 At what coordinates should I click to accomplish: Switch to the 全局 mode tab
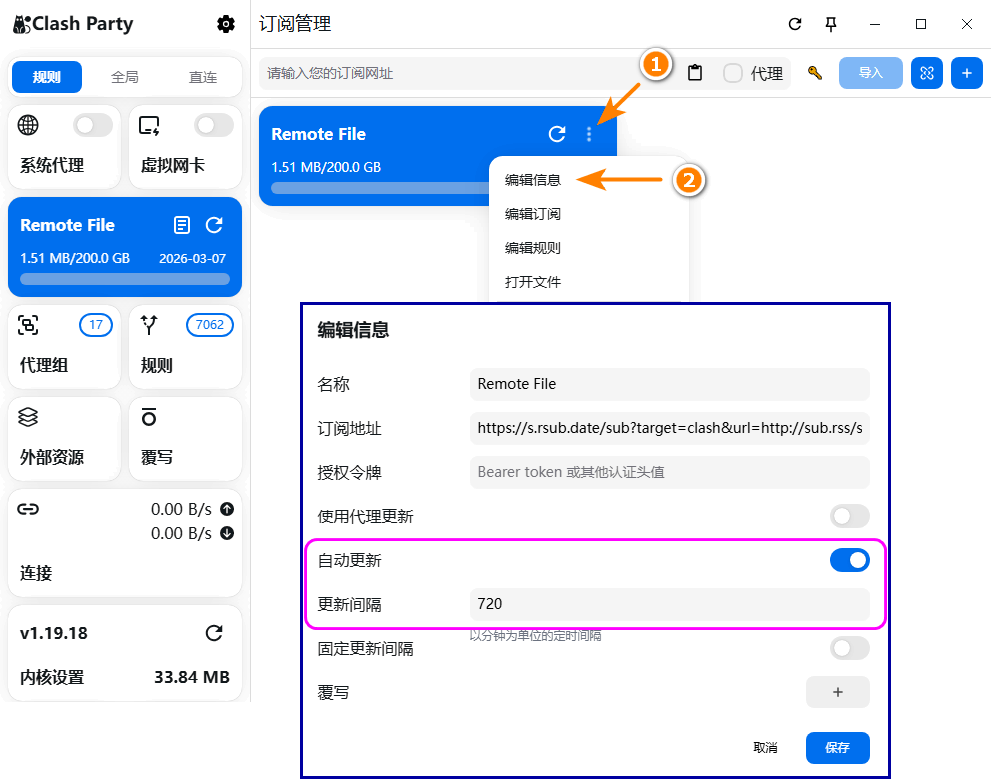click(x=125, y=77)
